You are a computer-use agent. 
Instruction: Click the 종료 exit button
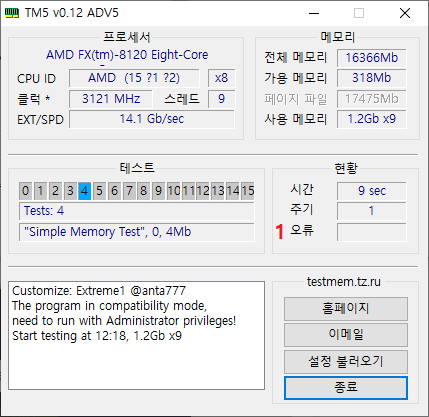[346, 388]
